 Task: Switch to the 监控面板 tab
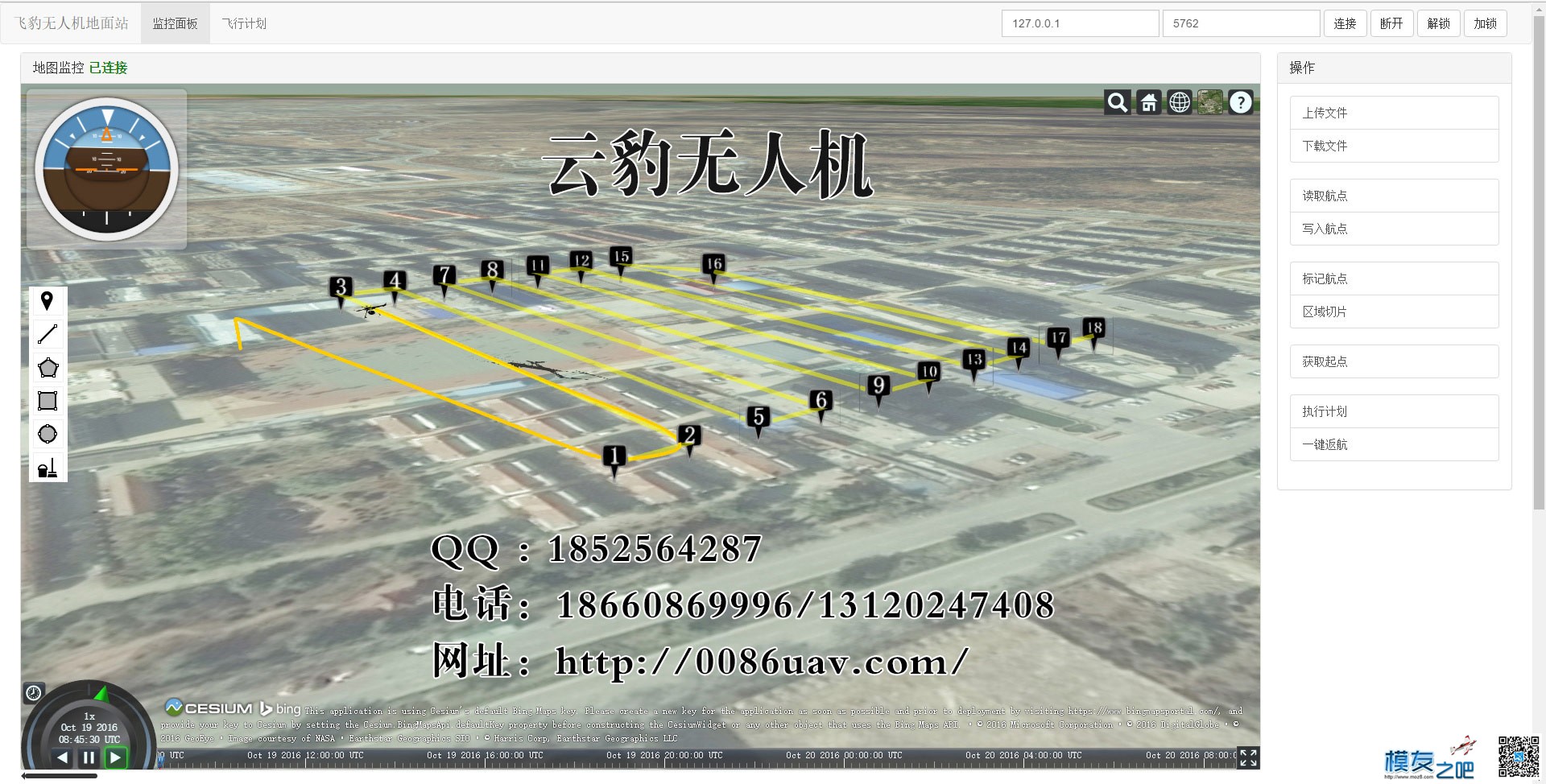(175, 23)
